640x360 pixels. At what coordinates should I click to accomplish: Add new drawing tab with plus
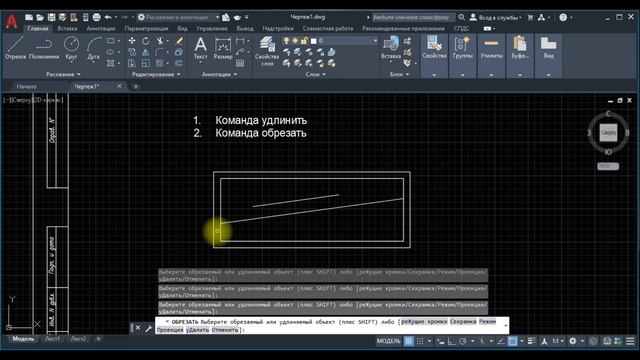[136, 87]
